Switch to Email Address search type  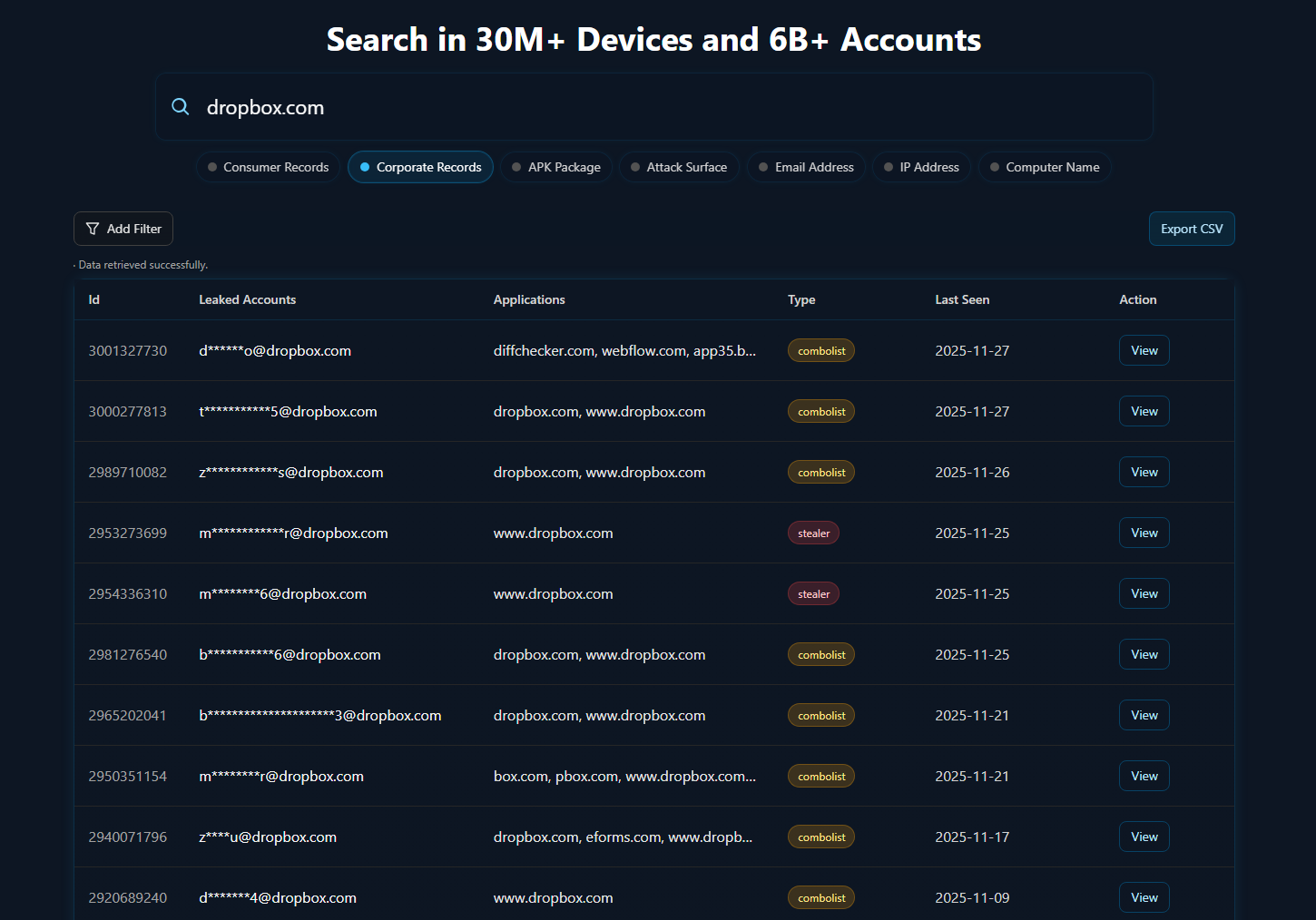pos(806,167)
